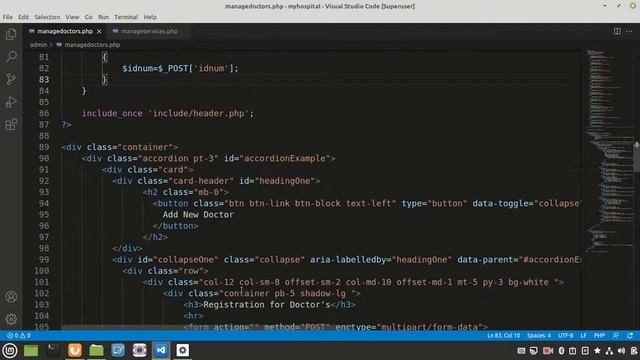Open the Explorer view in activity bar
640x360 pixels.
click(11, 34)
